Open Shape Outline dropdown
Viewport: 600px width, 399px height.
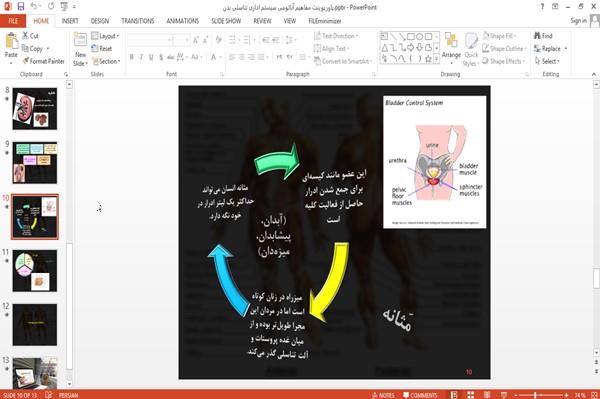(505, 49)
